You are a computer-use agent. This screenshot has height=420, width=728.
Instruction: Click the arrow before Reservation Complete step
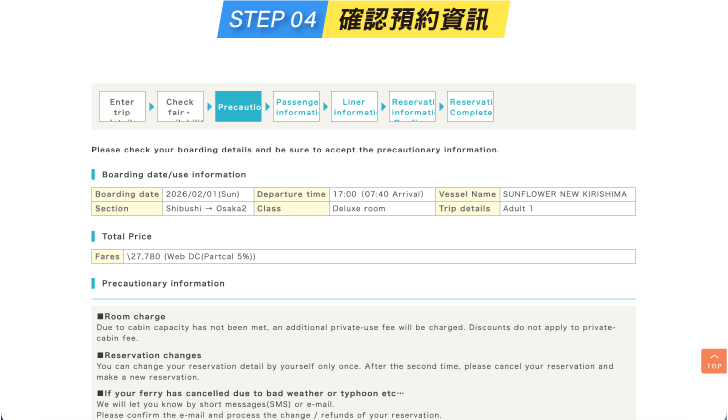tap(441, 106)
